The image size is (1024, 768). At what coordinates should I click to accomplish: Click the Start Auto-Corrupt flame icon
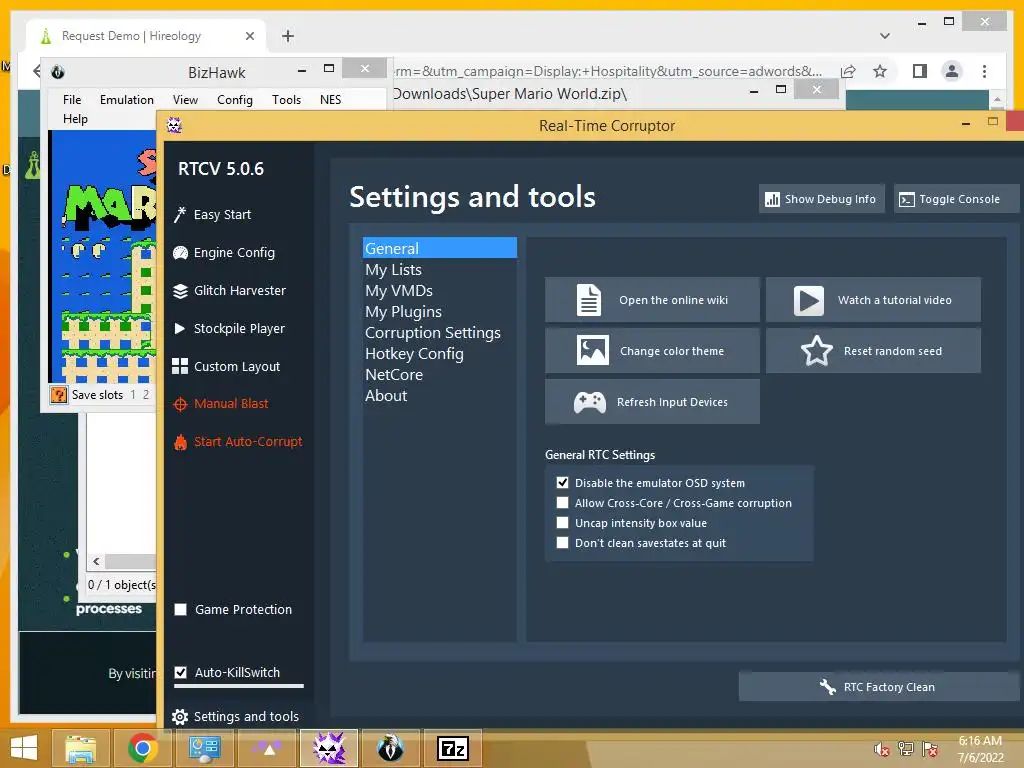tap(180, 442)
